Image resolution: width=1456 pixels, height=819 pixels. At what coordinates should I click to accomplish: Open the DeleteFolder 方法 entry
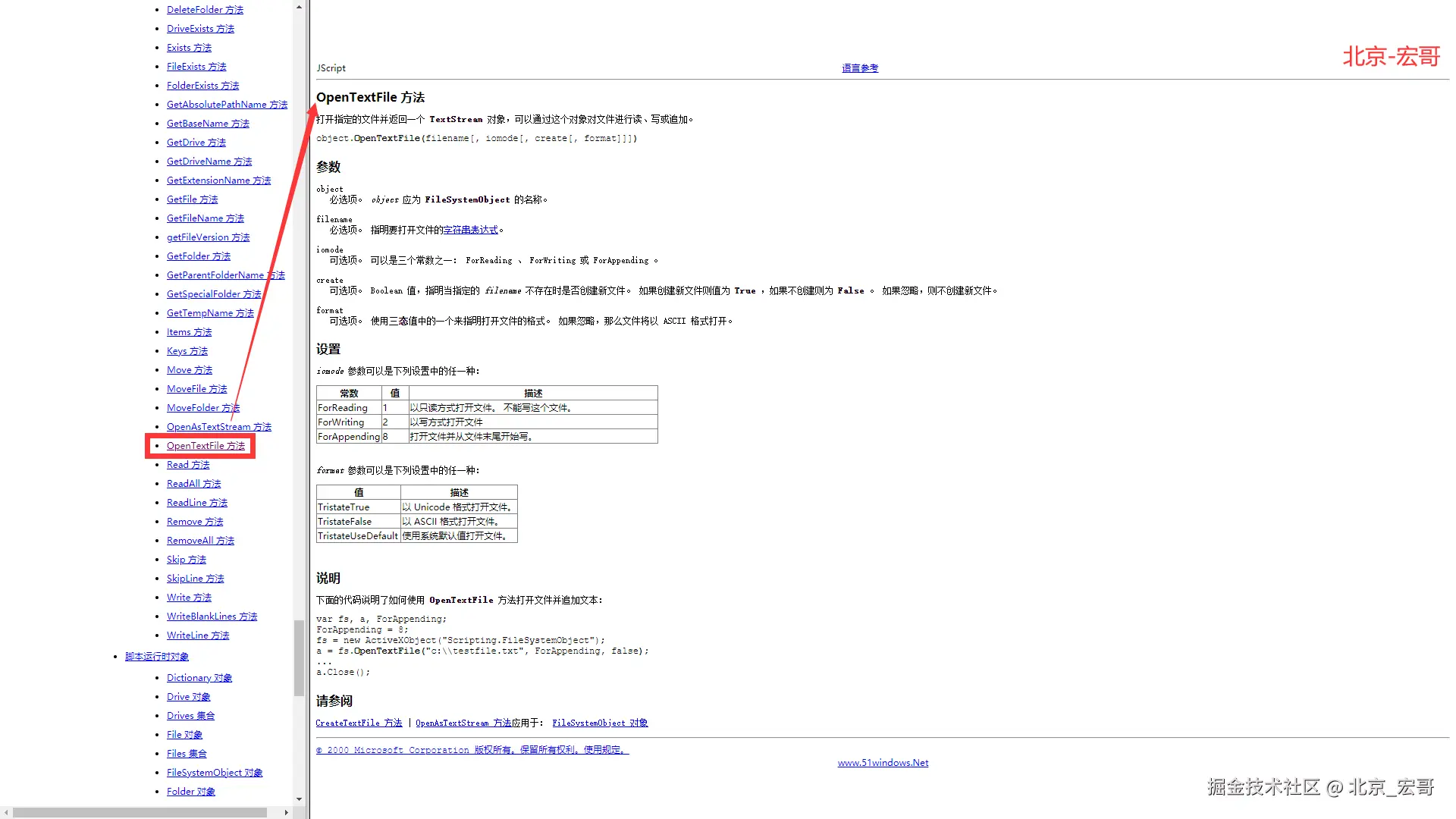tap(205, 10)
